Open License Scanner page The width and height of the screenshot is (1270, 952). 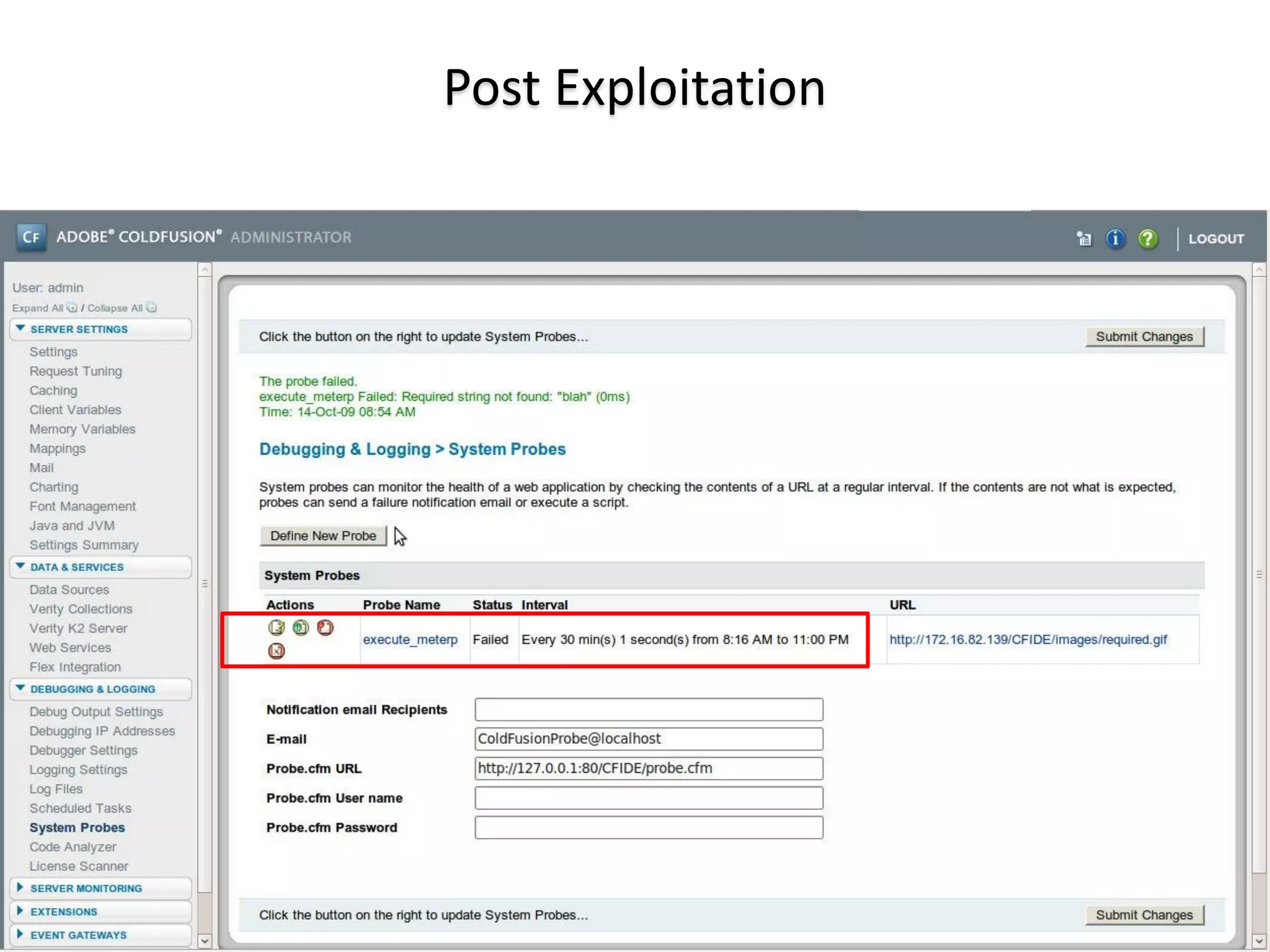coord(79,866)
